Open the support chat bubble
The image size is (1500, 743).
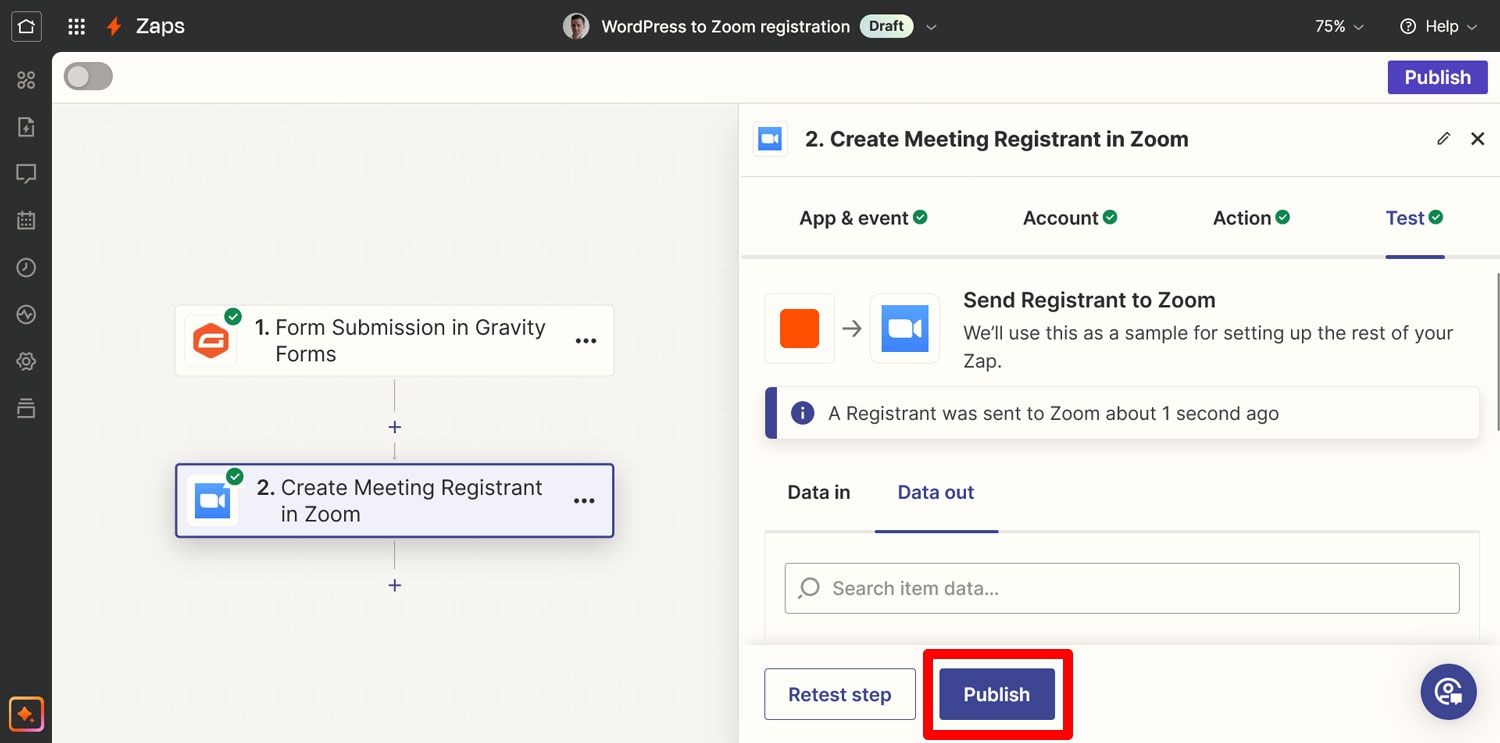click(1448, 692)
